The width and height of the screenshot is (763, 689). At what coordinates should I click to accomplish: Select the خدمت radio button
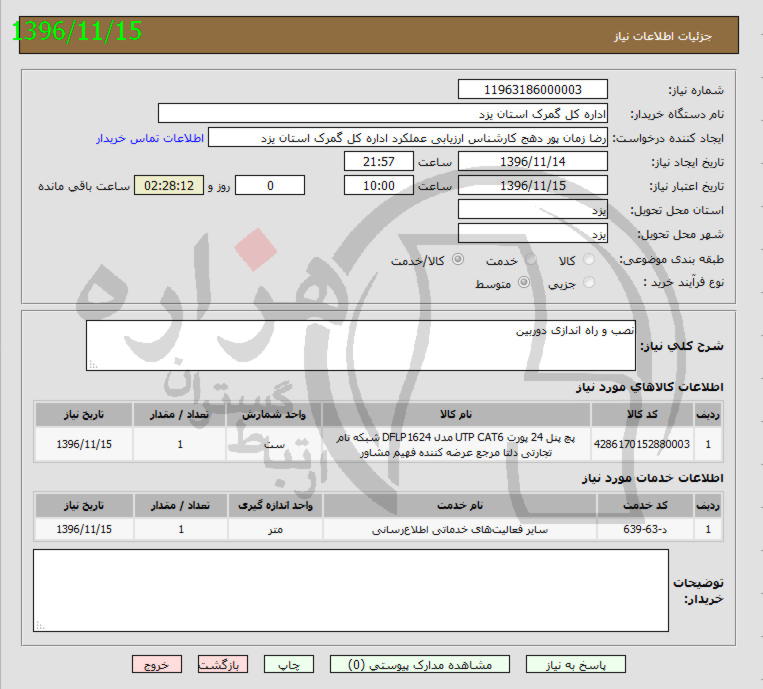click(x=531, y=259)
